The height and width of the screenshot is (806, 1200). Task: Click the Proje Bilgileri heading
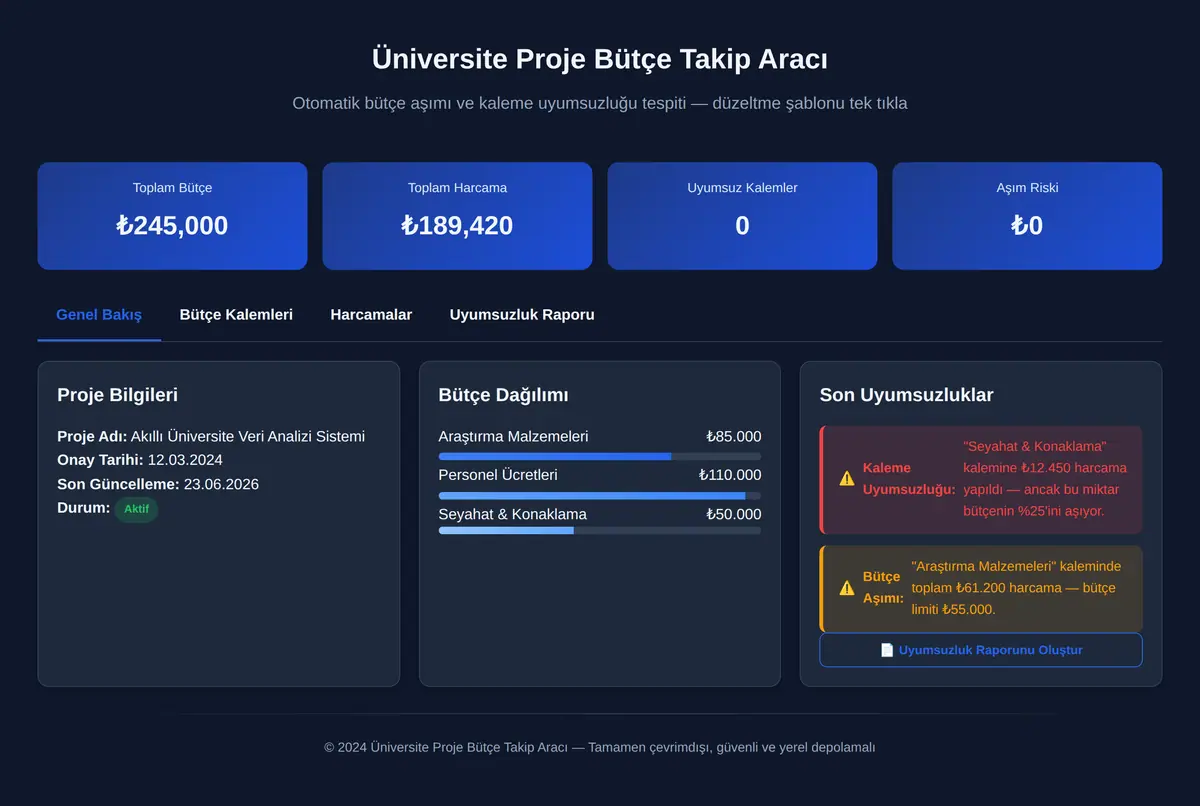click(118, 395)
